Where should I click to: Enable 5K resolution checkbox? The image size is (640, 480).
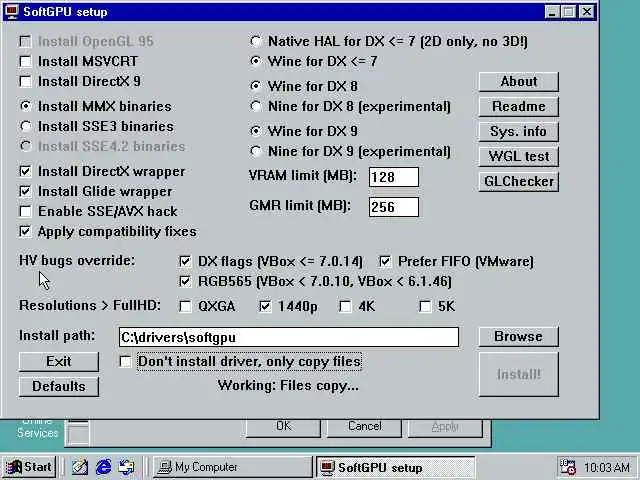[x=425, y=306]
